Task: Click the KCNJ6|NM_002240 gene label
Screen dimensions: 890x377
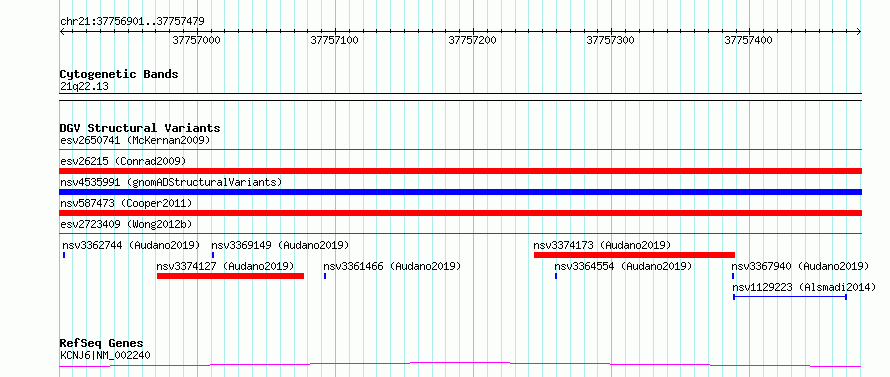Action: (x=105, y=356)
